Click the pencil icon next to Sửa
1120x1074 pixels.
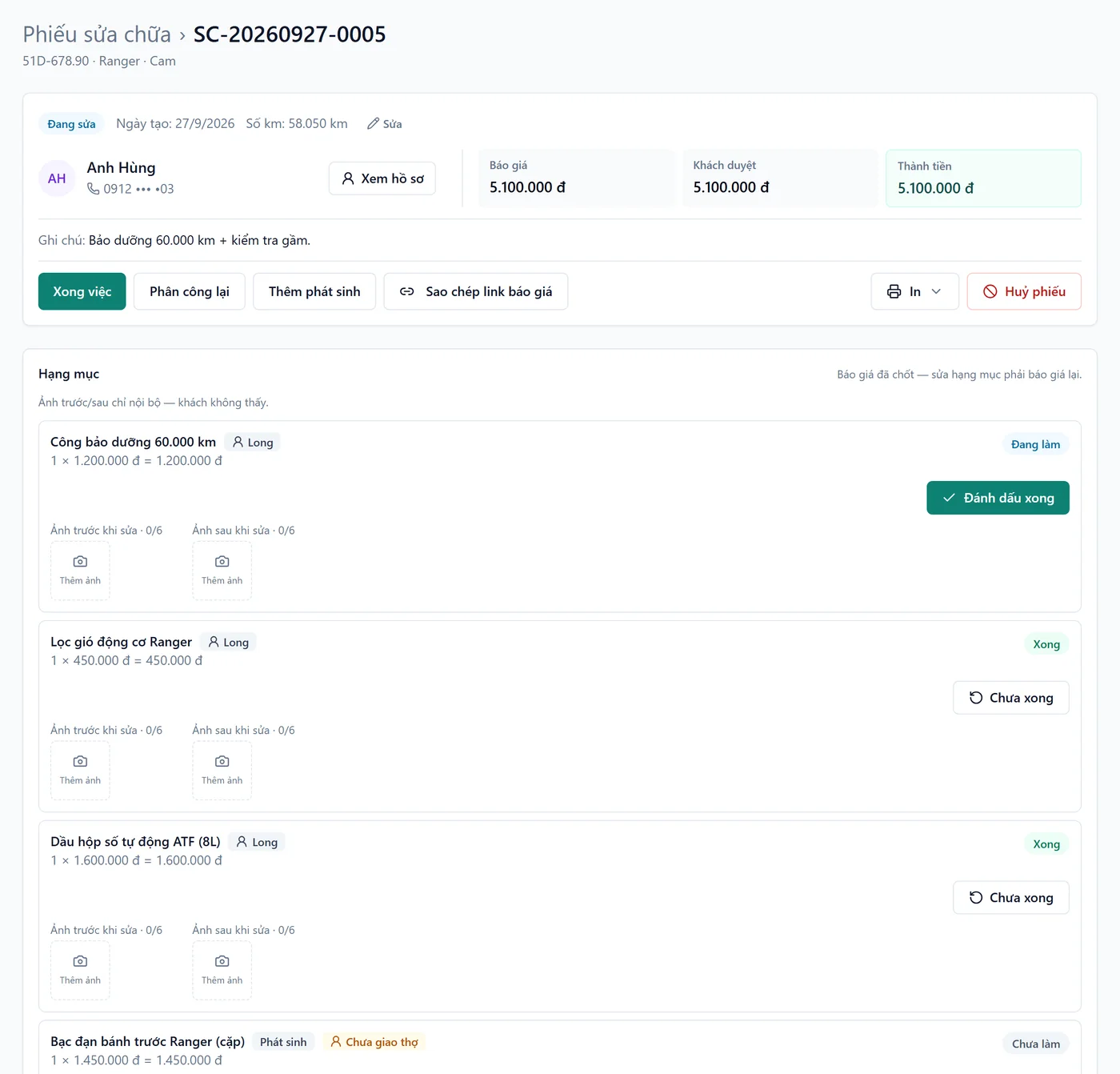click(373, 124)
